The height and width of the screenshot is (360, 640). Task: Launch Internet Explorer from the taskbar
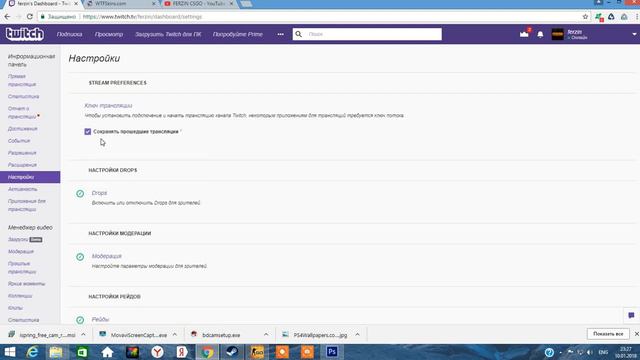pyautogui.click(x=32, y=352)
